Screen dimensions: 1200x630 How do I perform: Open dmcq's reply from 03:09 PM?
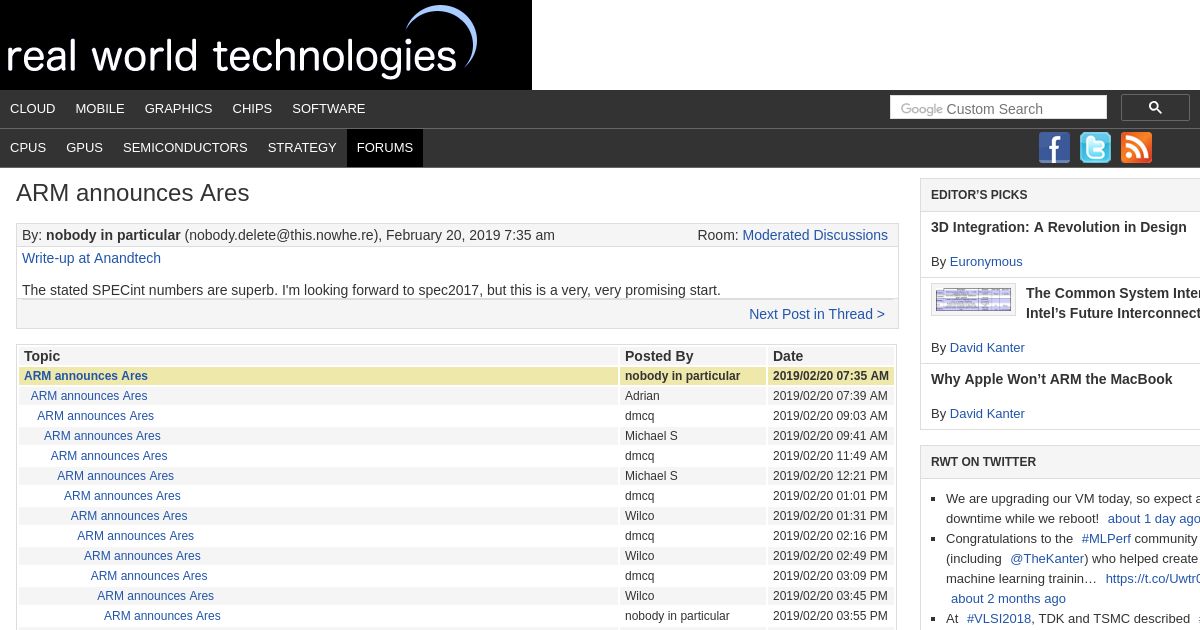click(149, 576)
